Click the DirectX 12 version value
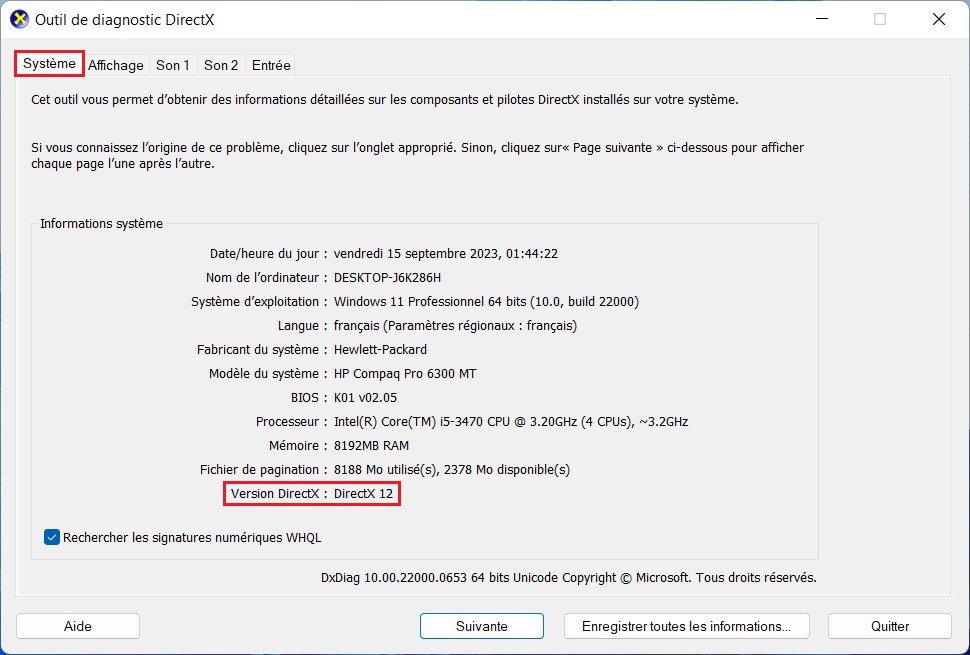 [363, 494]
